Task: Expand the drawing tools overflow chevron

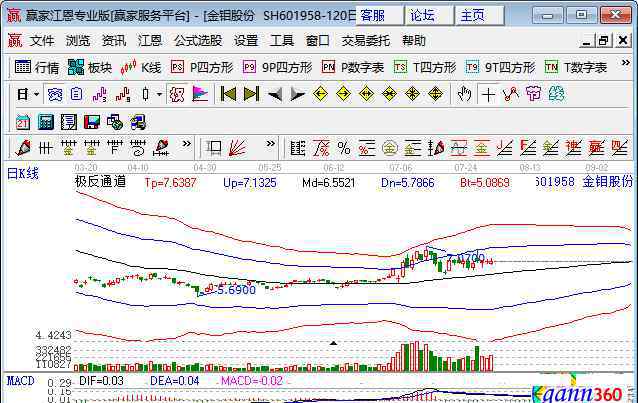Action: click(x=186, y=144)
